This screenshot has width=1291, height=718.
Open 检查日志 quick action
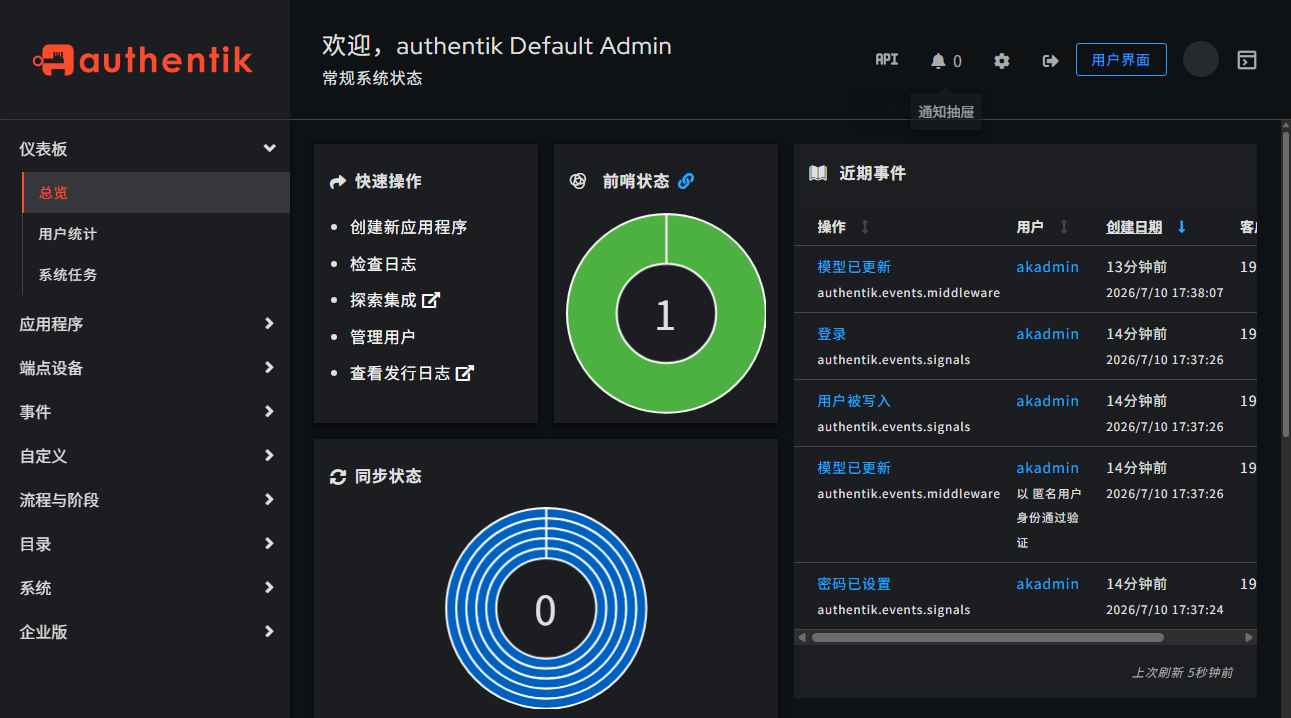(x=383, y=264)
